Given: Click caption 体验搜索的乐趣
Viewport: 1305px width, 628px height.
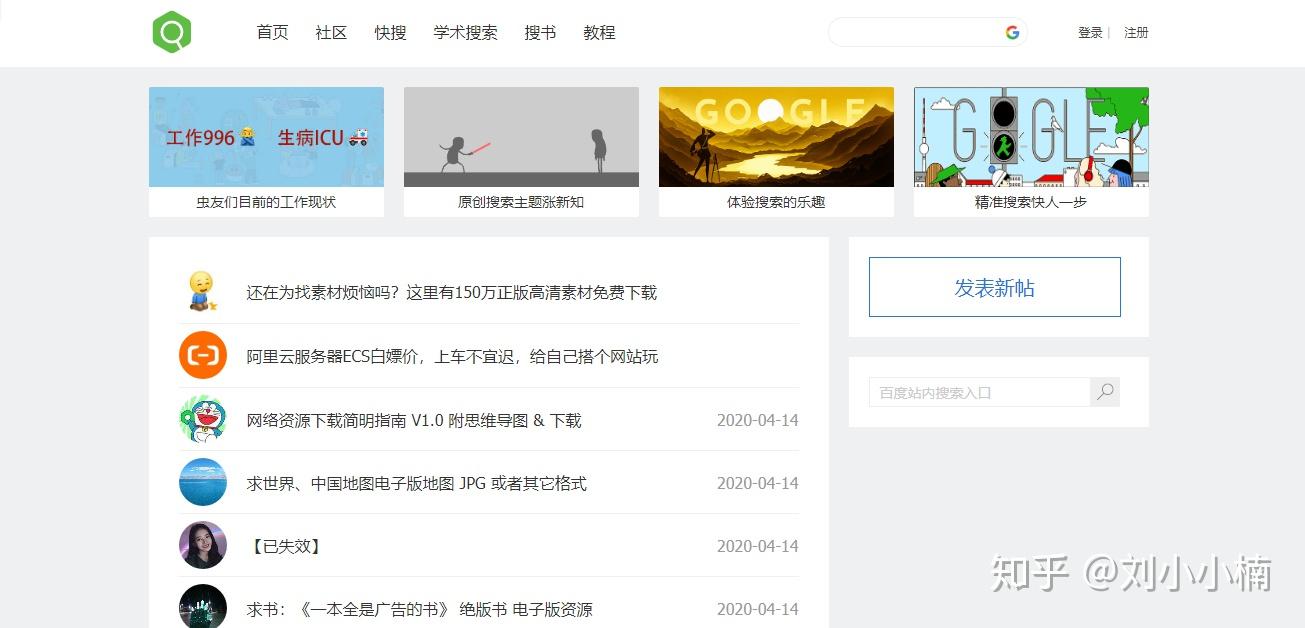Looking at the screenshot, I should pos(776,202).
